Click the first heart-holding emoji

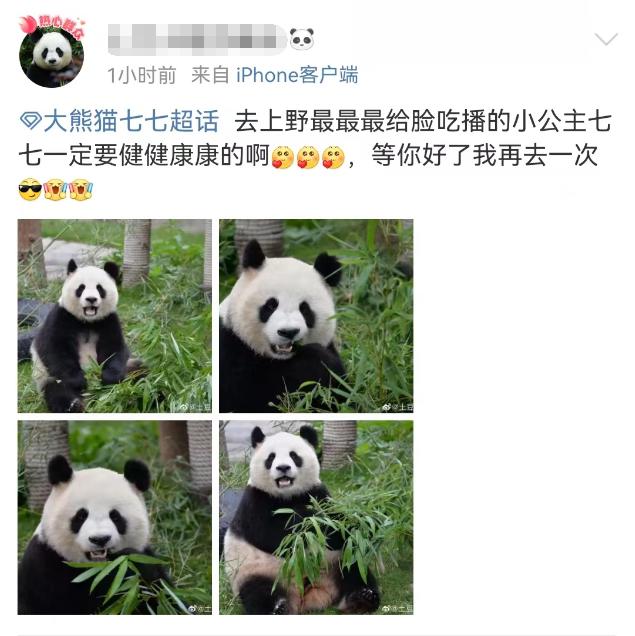tap(283, 157)
